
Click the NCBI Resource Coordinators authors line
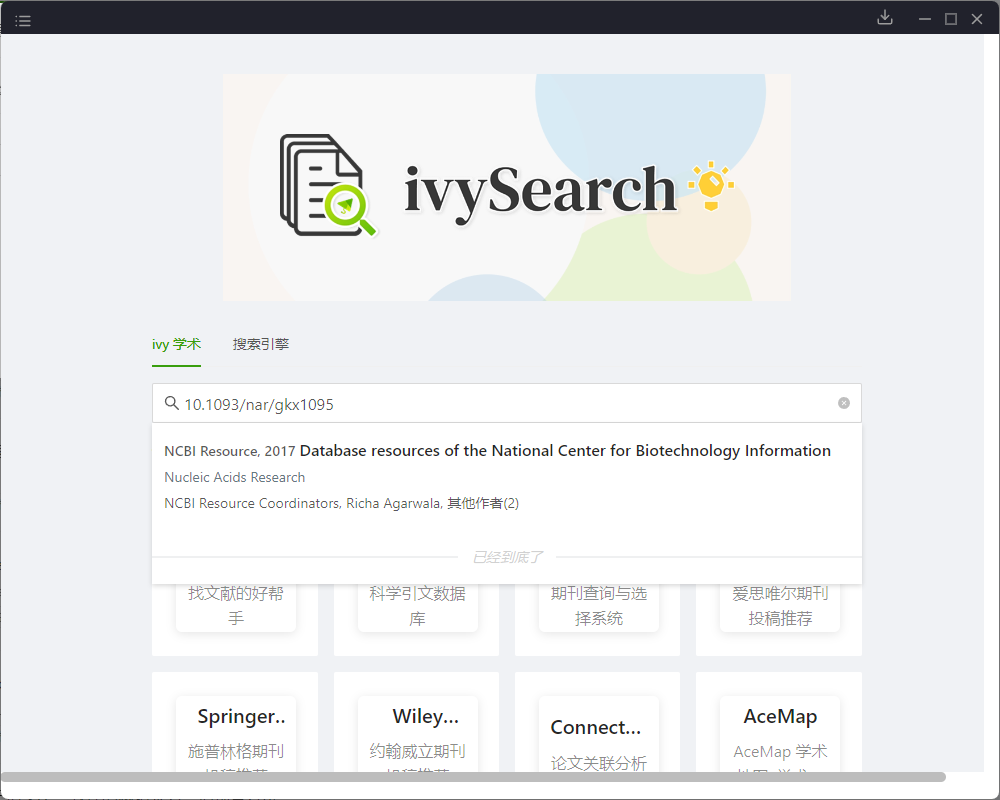341,503
